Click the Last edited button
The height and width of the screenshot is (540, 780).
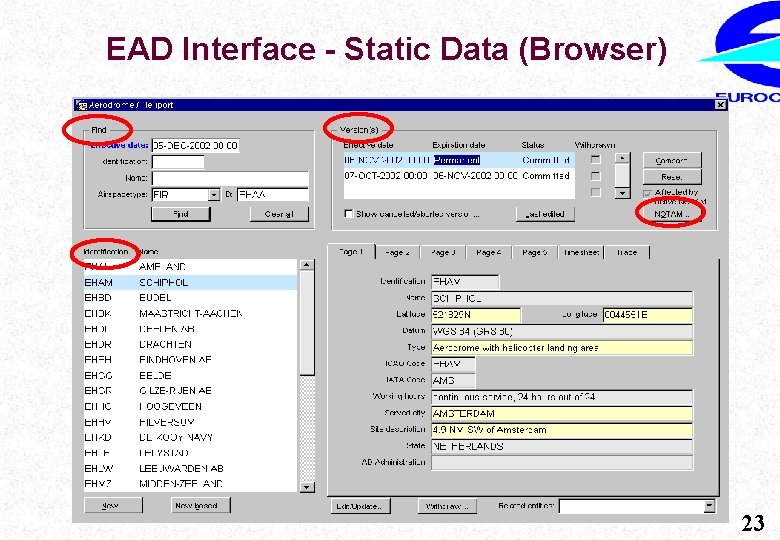[545, 214]
